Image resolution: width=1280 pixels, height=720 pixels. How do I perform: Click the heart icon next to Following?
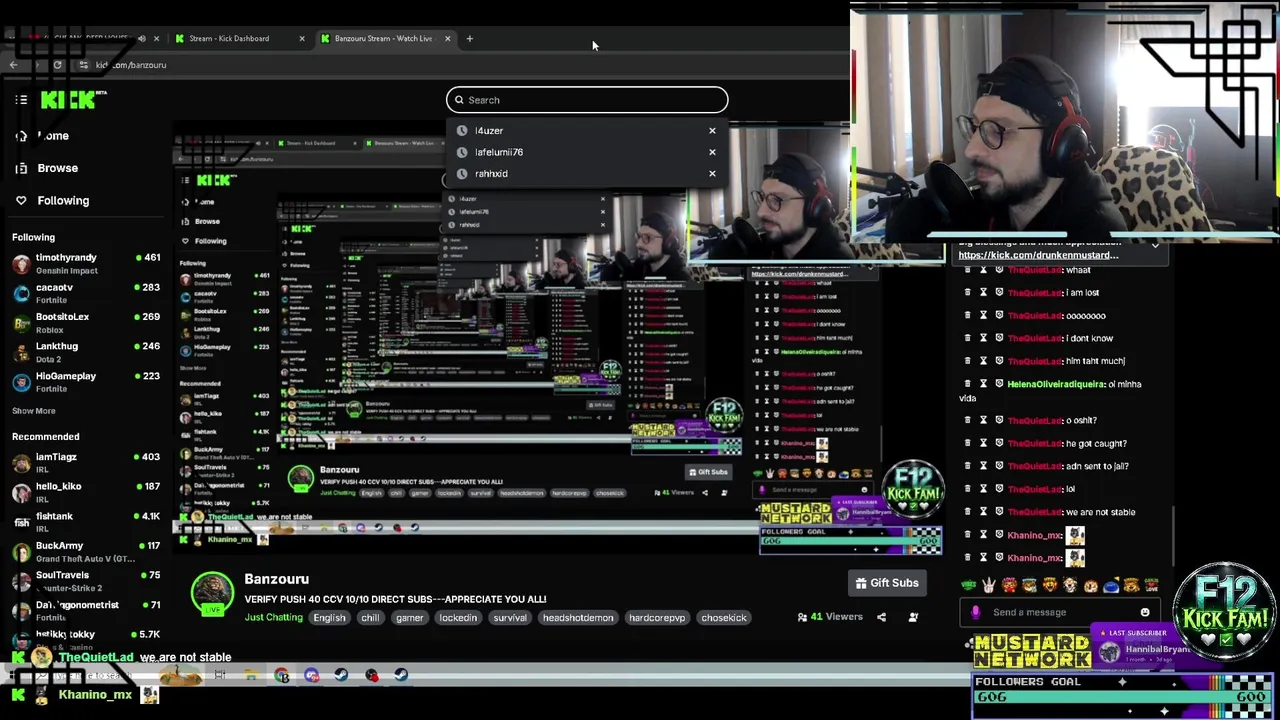coord(21,200)
